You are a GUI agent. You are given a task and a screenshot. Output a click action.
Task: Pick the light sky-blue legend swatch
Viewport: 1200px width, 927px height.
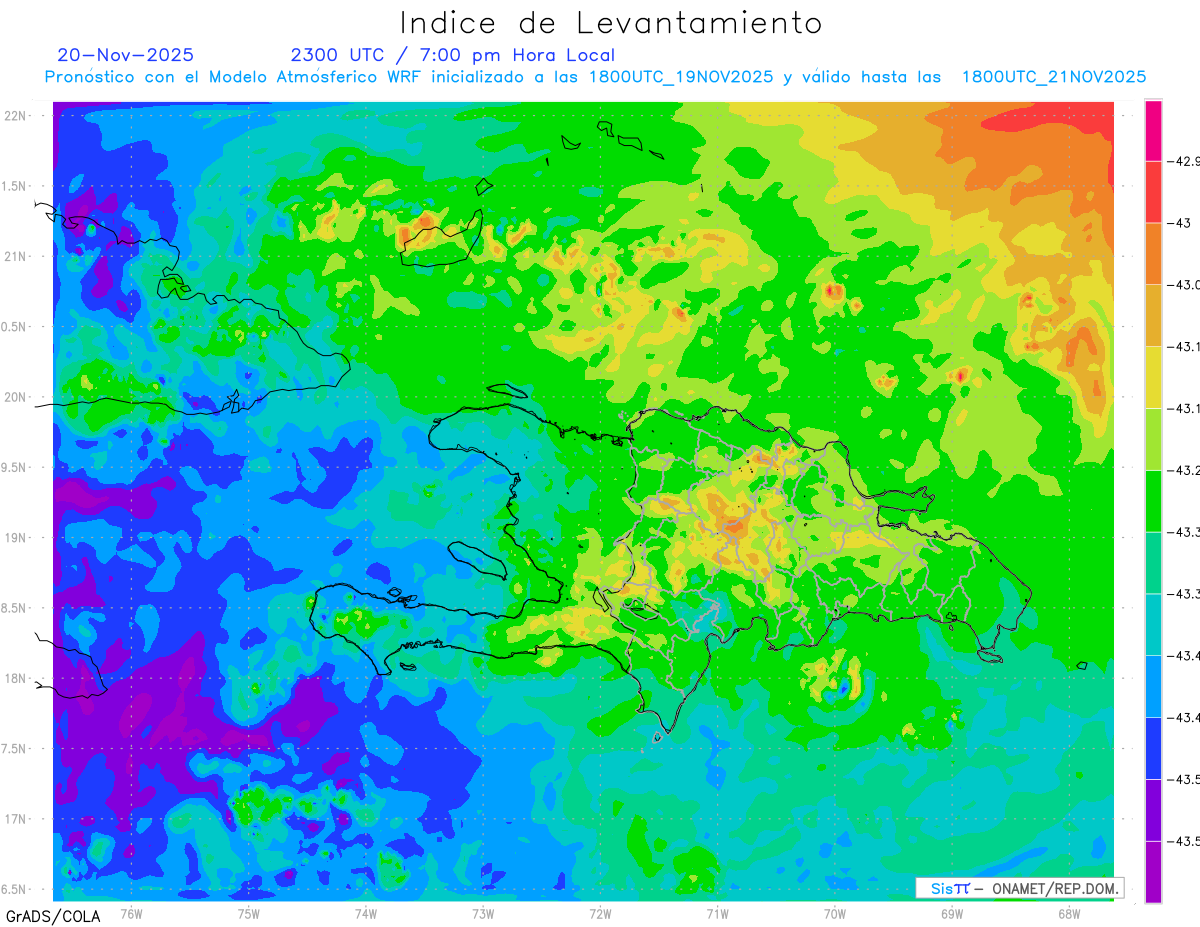click(x=1153, y=686)
